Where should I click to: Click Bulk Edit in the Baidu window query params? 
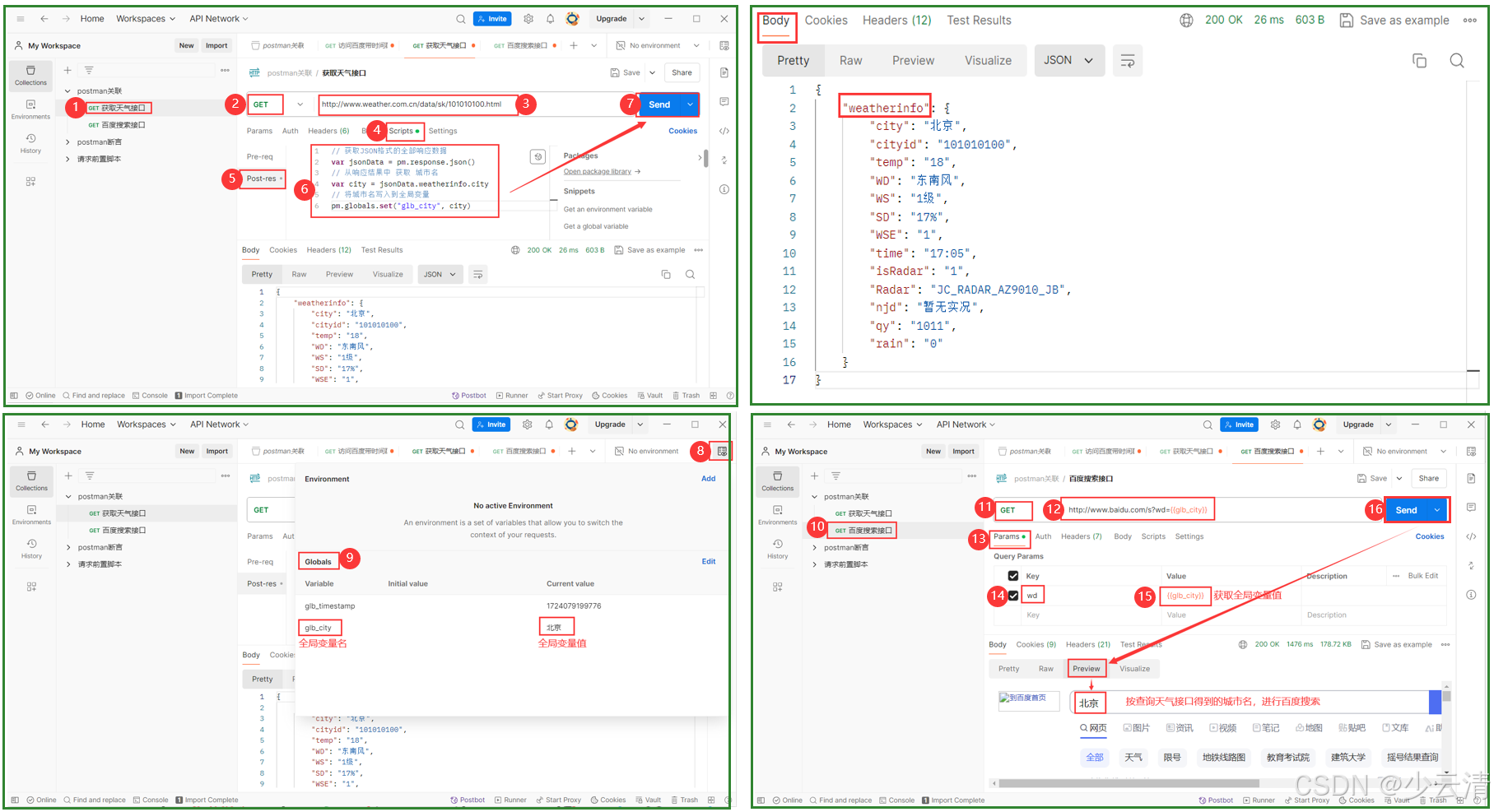pyautogui.click(x=1422, y=576)
